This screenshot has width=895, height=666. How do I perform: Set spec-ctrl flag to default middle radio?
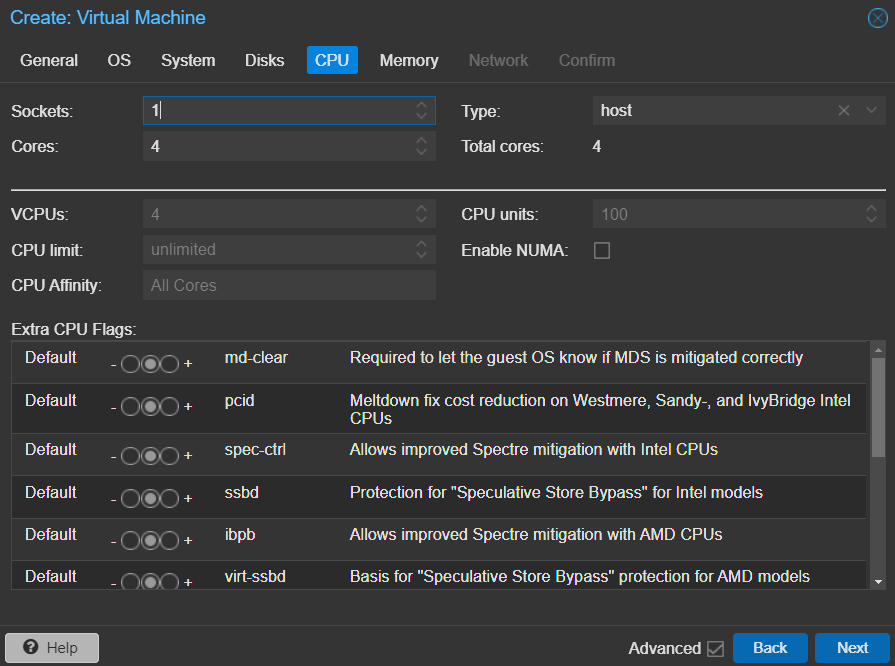(x=150, y=455)
